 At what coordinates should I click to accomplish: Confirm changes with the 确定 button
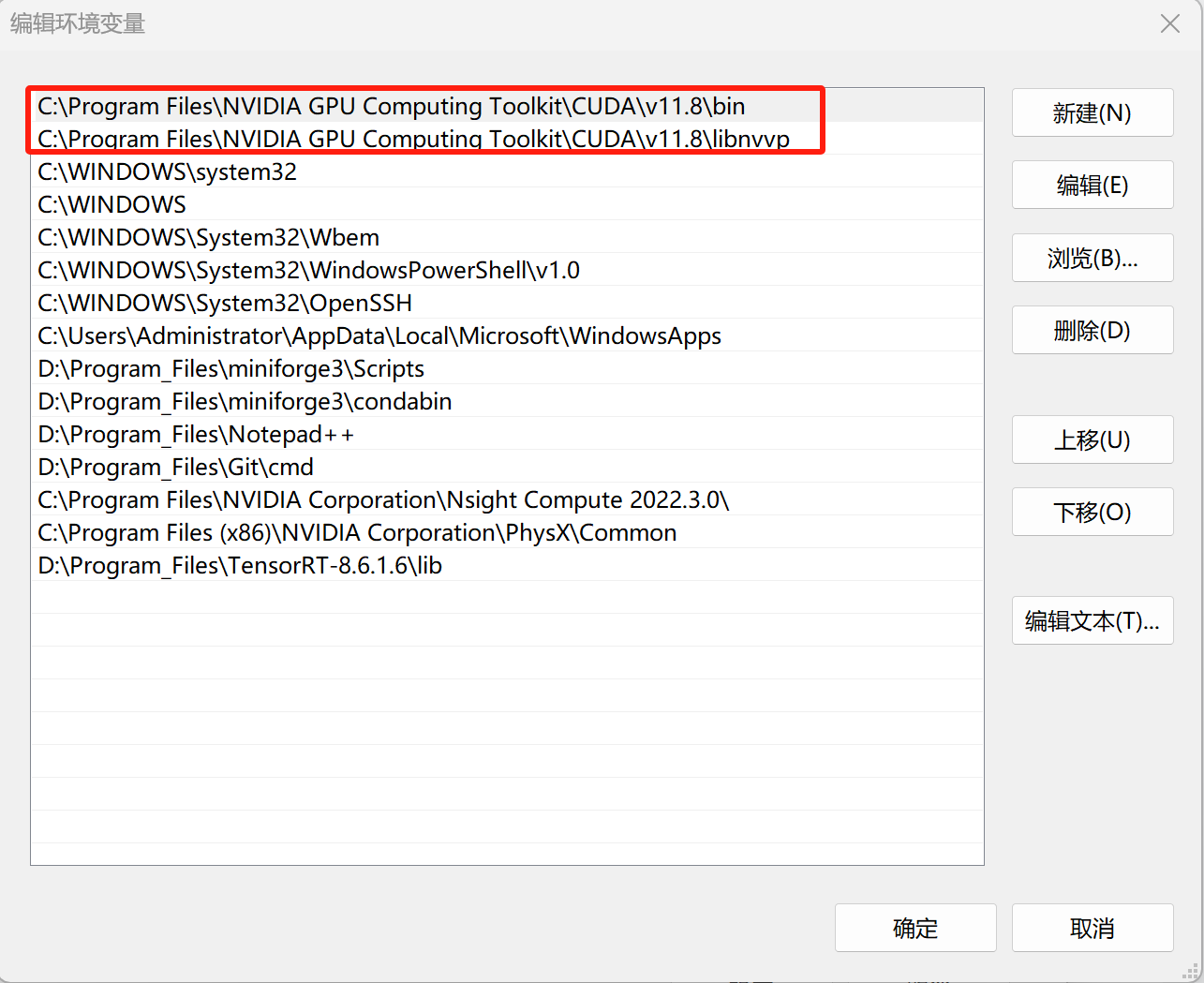(915, 928)
